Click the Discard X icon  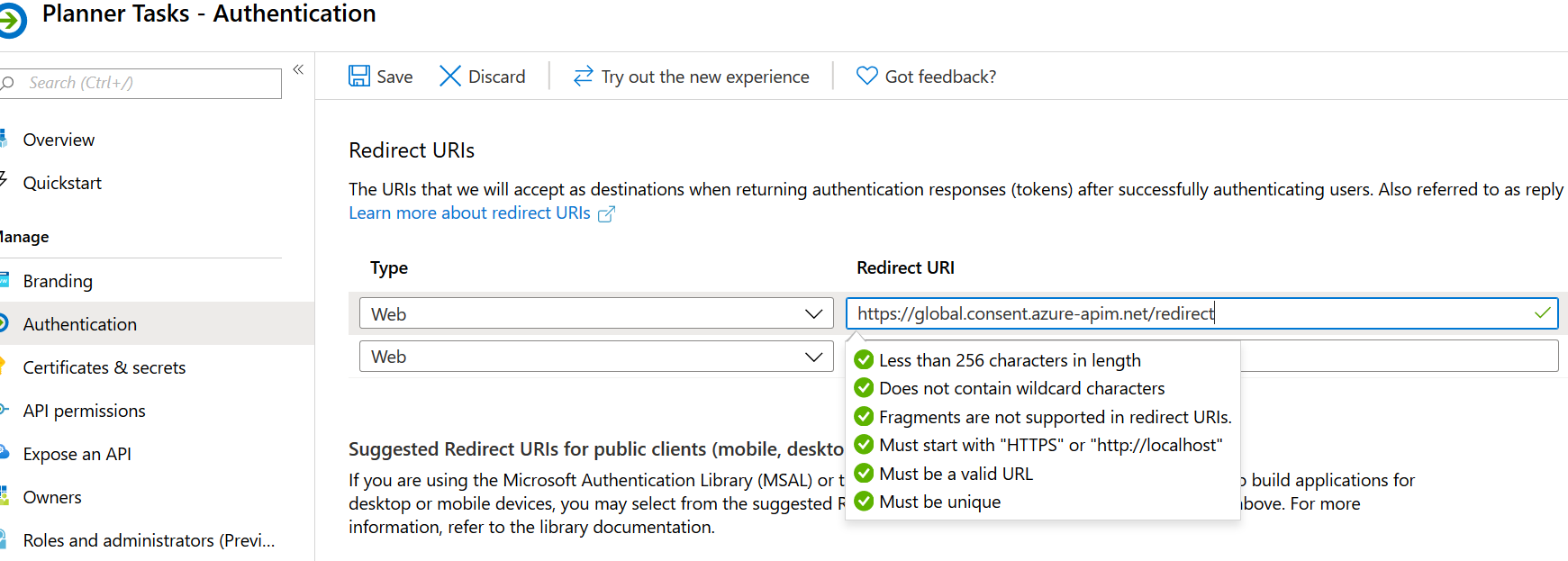click(449, 77)
